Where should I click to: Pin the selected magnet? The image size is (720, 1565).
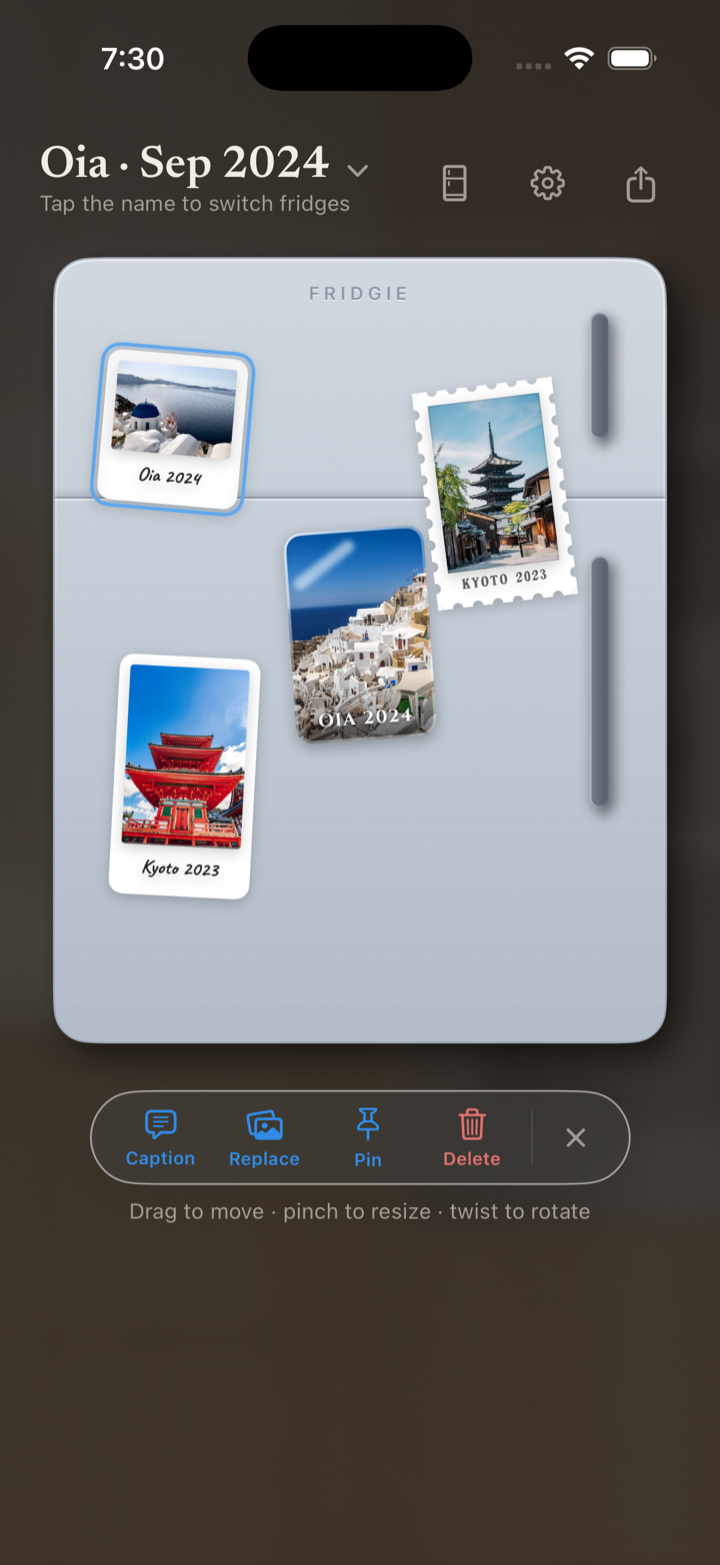coord(368,1138)
